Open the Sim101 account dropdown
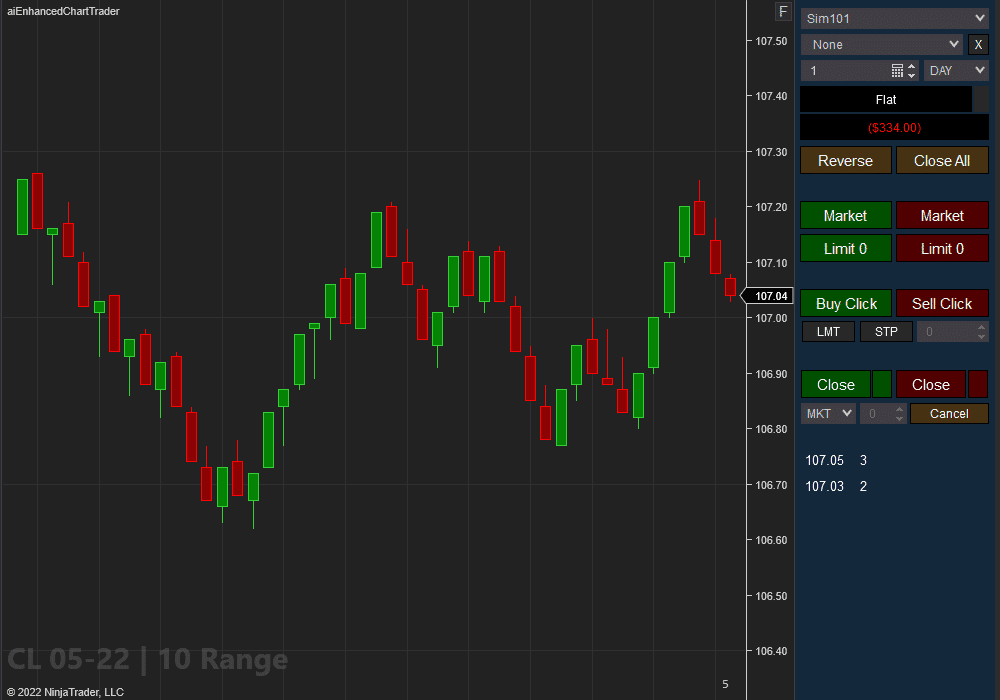 [x=893, y=17]
